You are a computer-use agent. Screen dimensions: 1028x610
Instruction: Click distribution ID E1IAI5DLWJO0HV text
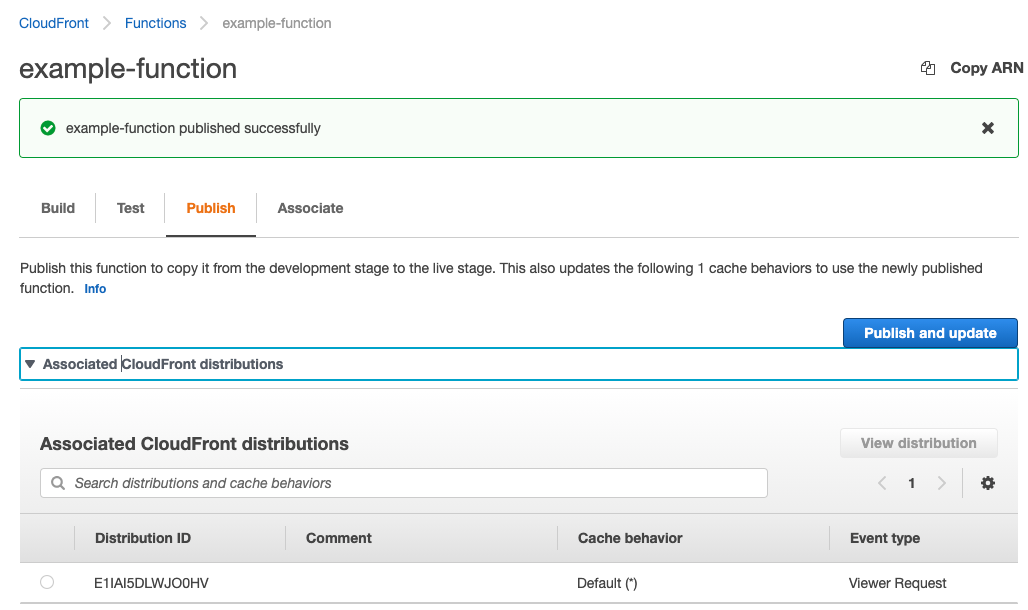click(x=151, y=583)
